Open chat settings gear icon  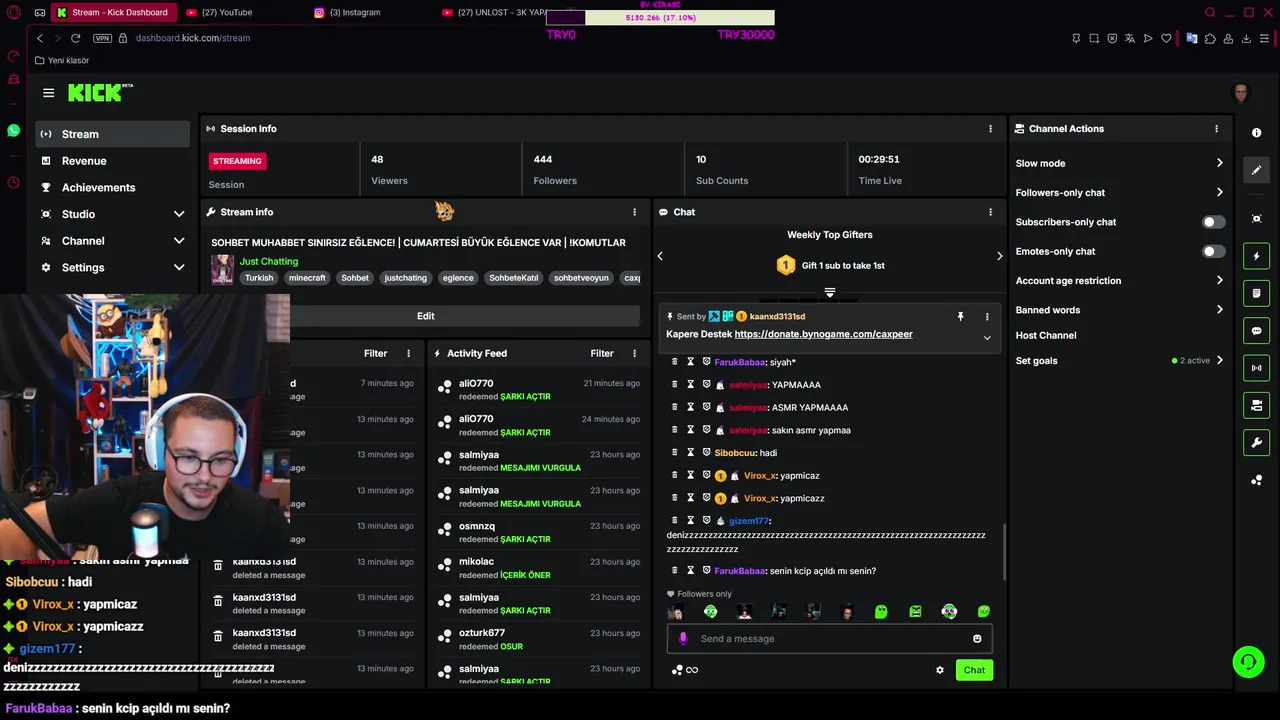pos(940,670)
